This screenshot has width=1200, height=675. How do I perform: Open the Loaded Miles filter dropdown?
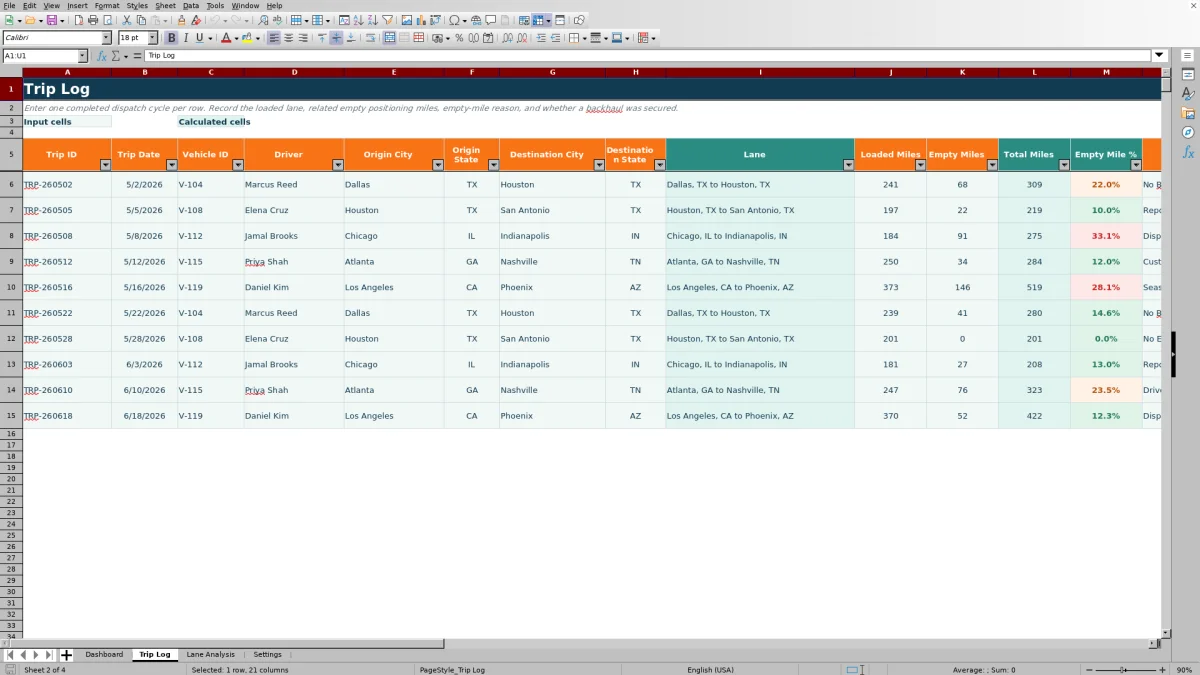[x=921, y=165]
